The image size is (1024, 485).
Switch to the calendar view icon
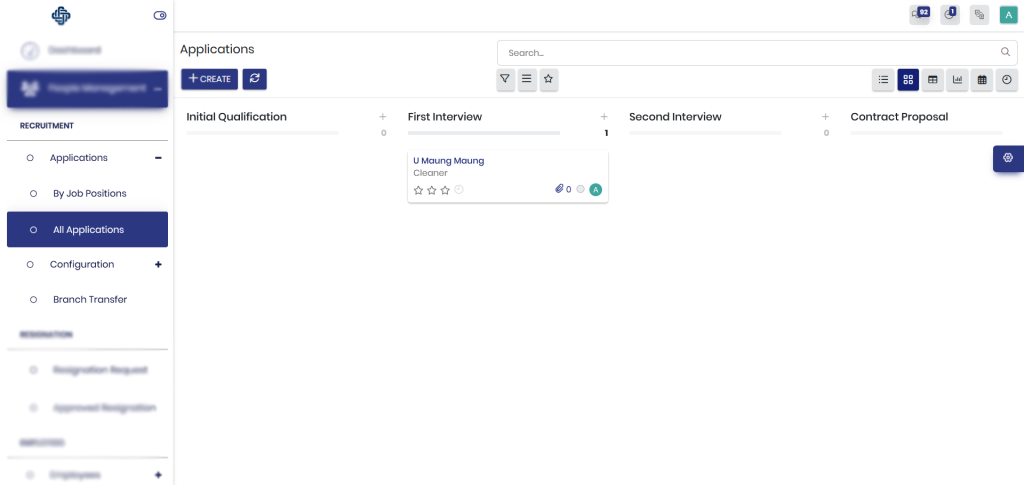982,80
